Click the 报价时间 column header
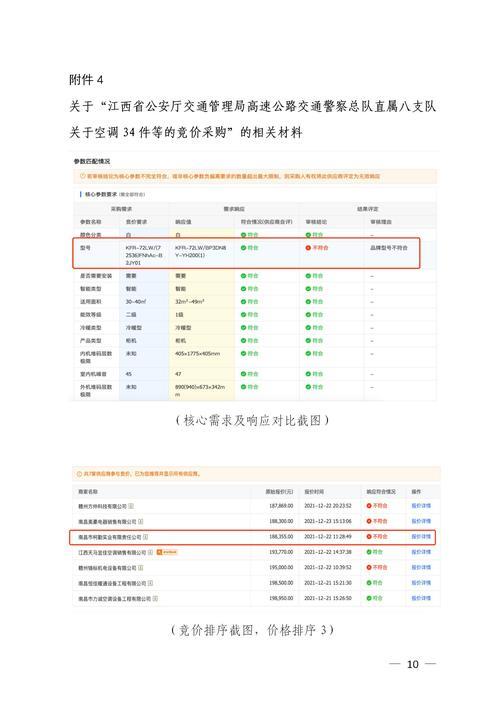Screen dimensions: 500x707 [314, 491]
